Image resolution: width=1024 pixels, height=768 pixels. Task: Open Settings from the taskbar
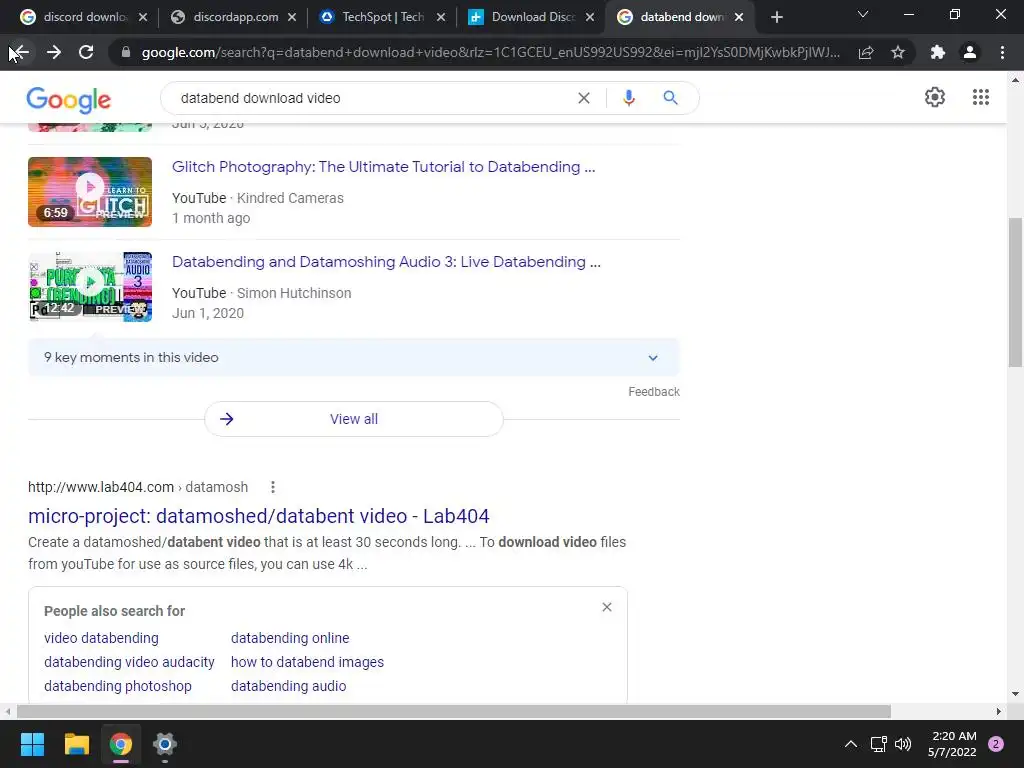point(165,744)
